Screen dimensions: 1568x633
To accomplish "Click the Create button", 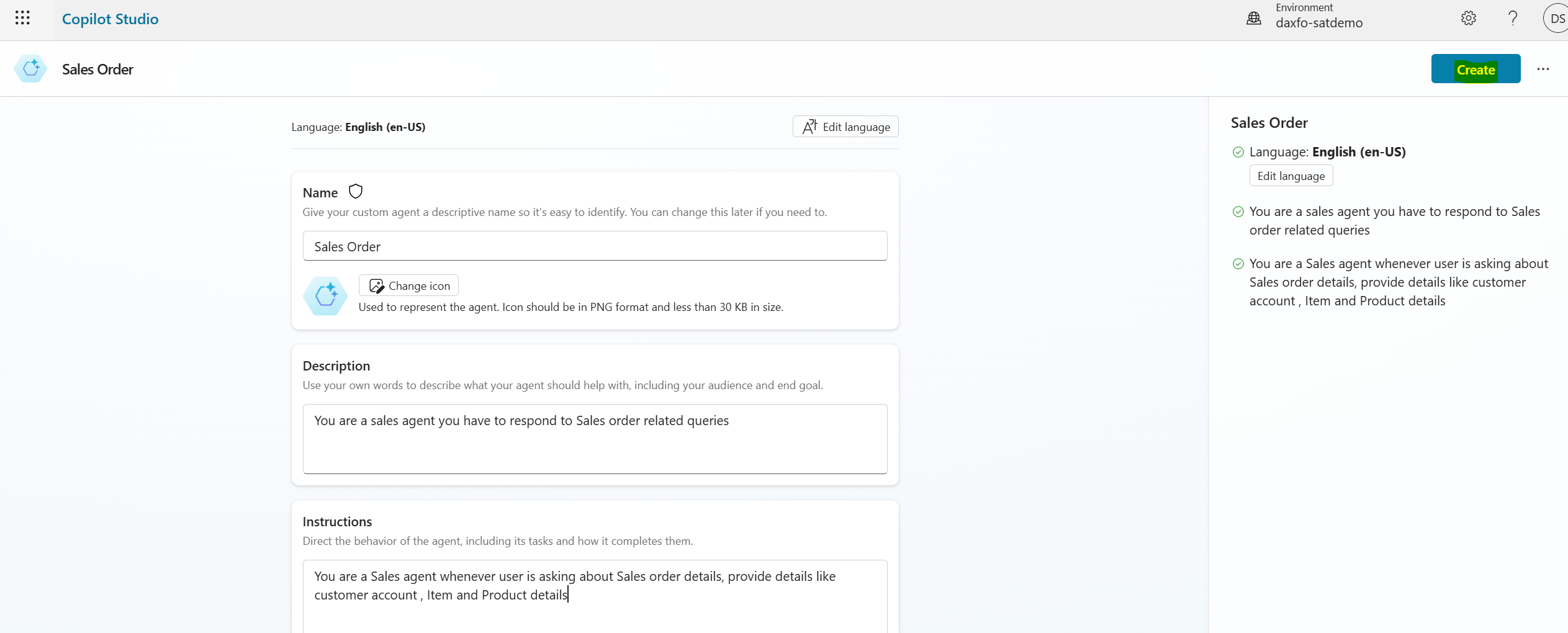I will coord(1475,69).
